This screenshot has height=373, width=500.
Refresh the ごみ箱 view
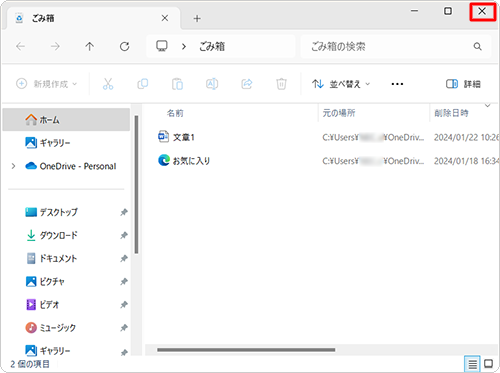[124, 46]
